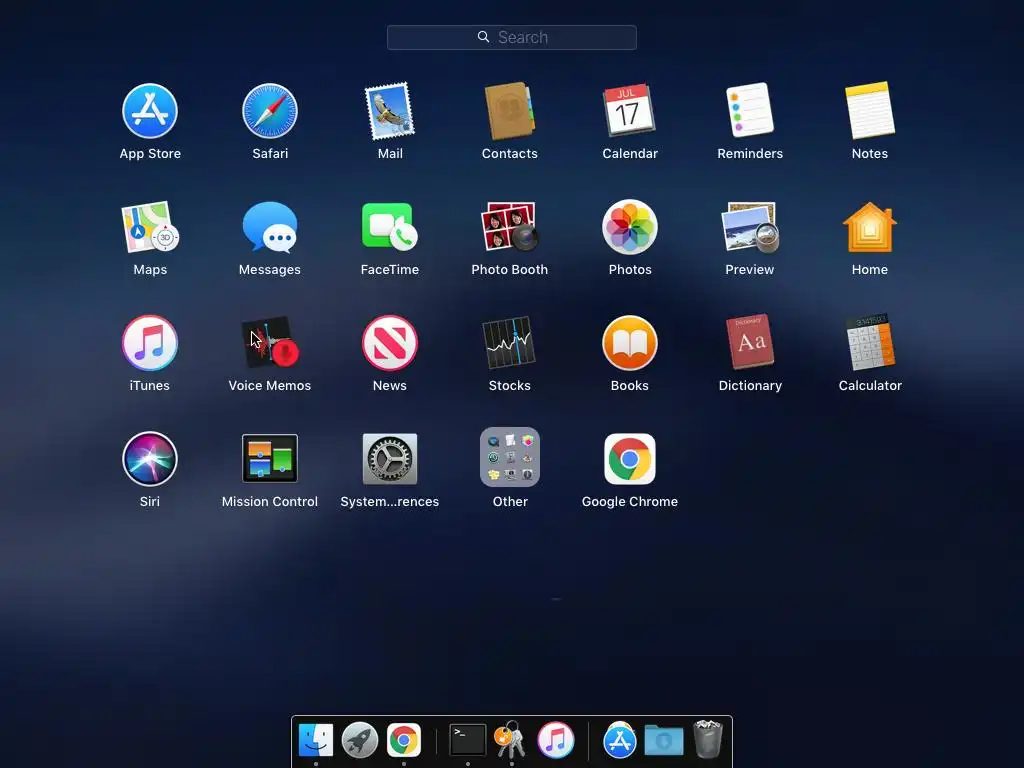Open the Contacts app
The height and width of the screenshot is (768, 1024).
509,111
